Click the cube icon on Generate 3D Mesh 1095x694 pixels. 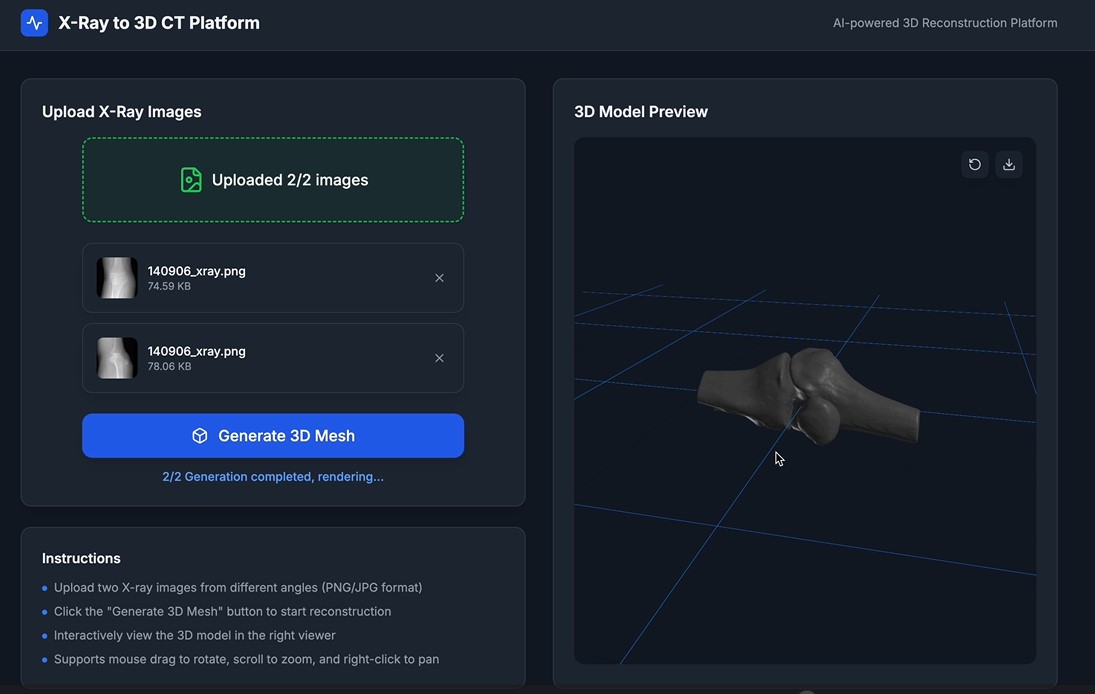(200, 435)
